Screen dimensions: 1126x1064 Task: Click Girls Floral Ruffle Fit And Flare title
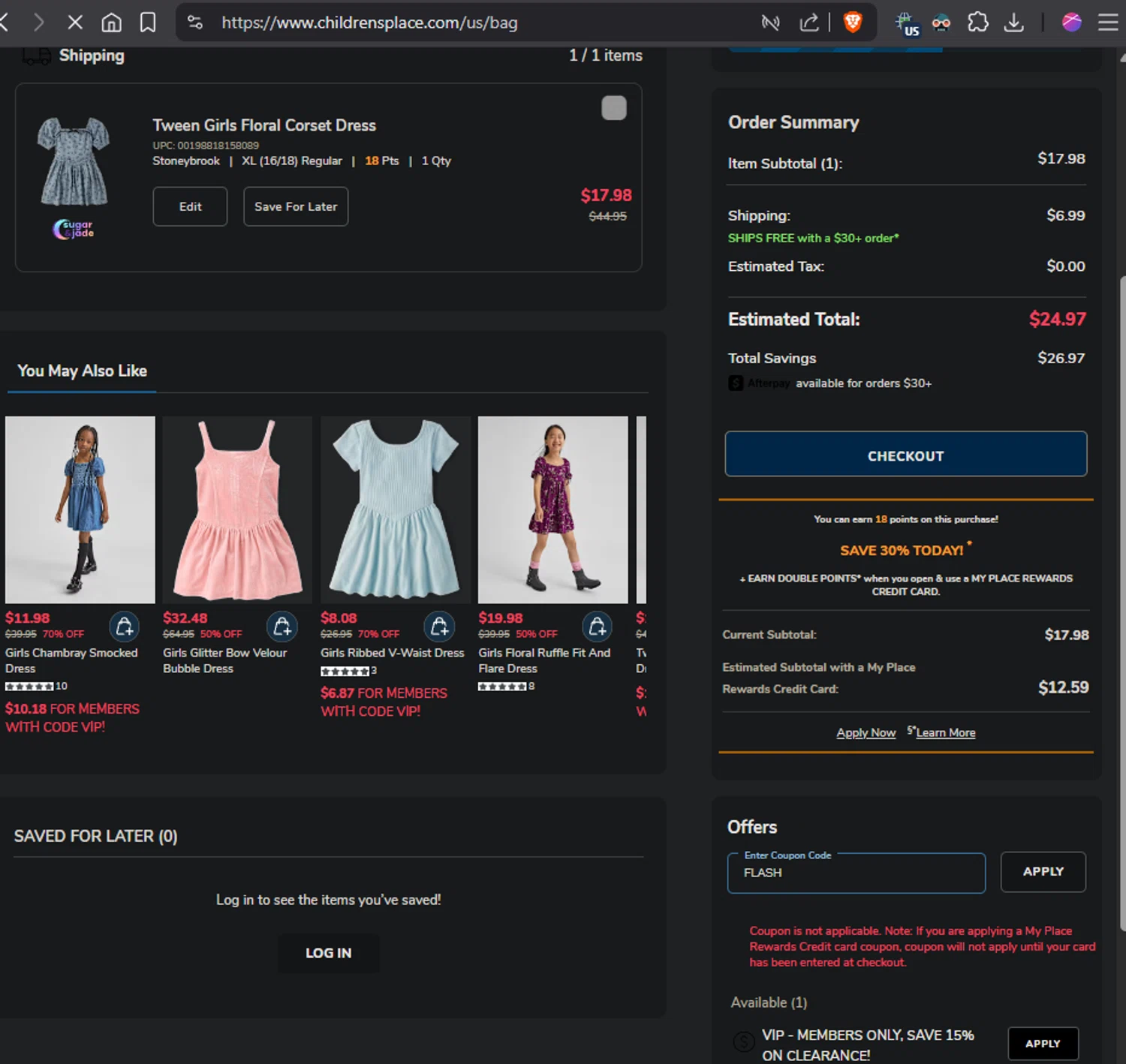(x=544, y=660)
